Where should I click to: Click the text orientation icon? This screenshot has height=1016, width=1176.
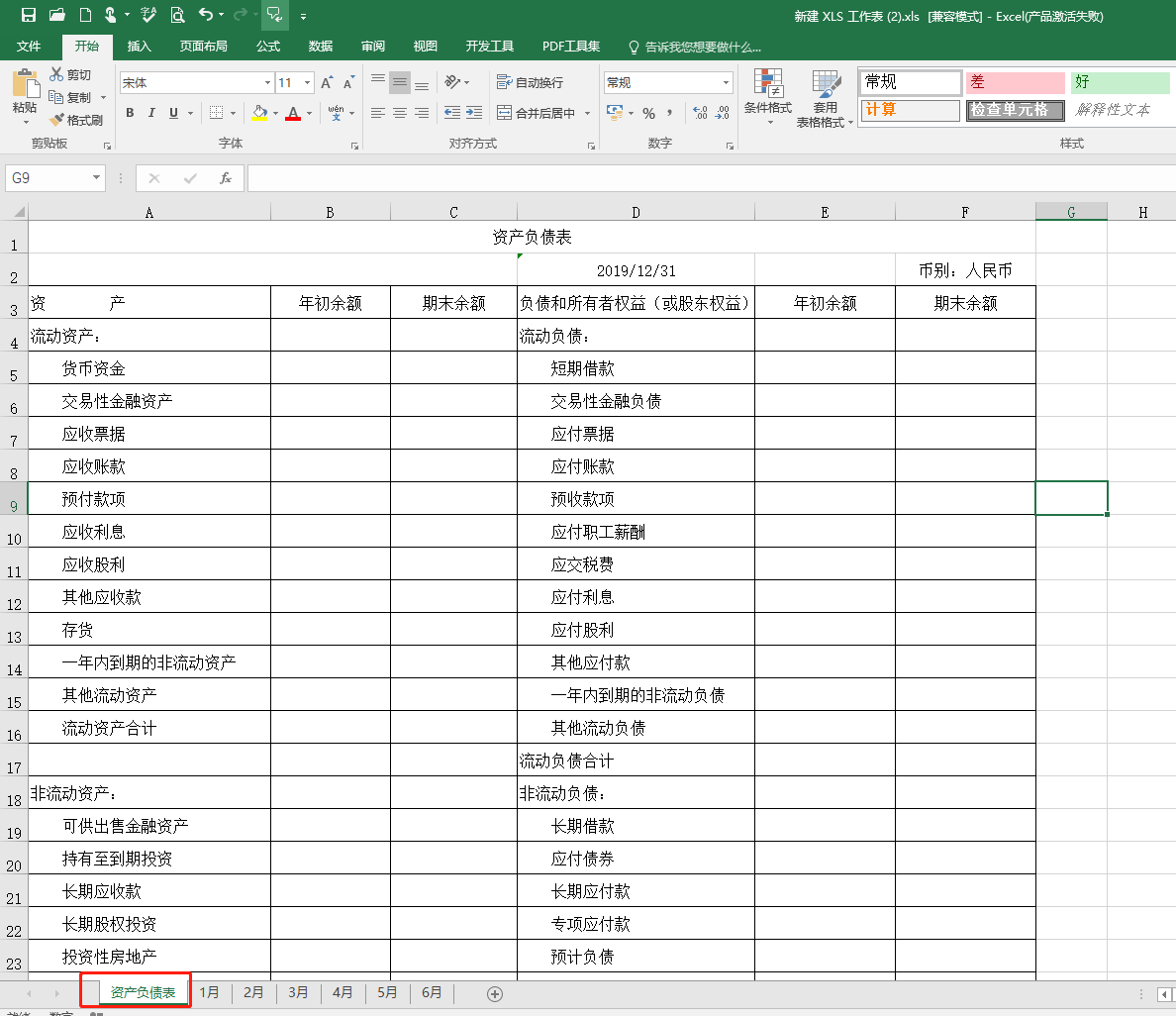click(452, 82)
